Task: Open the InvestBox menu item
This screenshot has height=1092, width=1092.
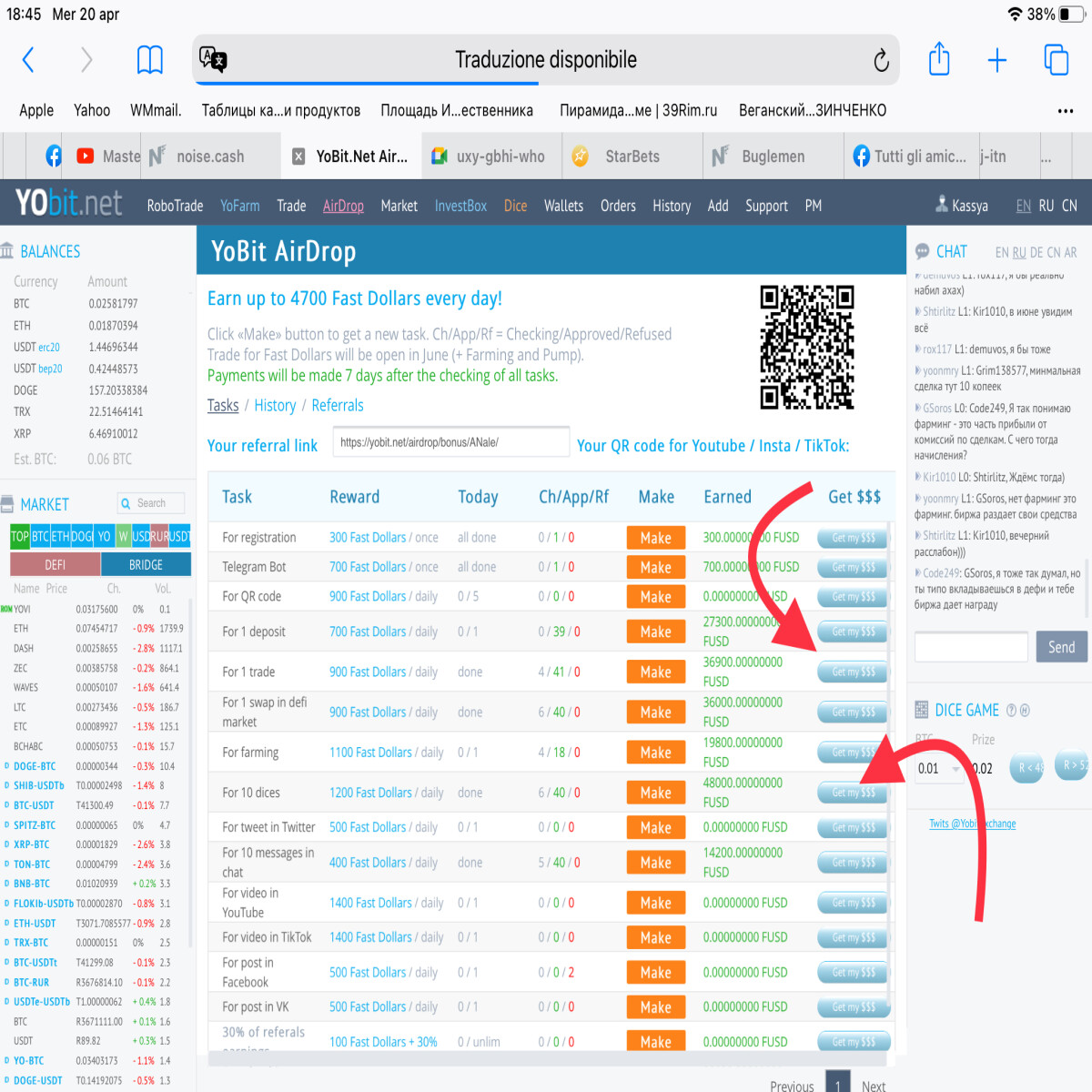Action: tap(460, 206)
